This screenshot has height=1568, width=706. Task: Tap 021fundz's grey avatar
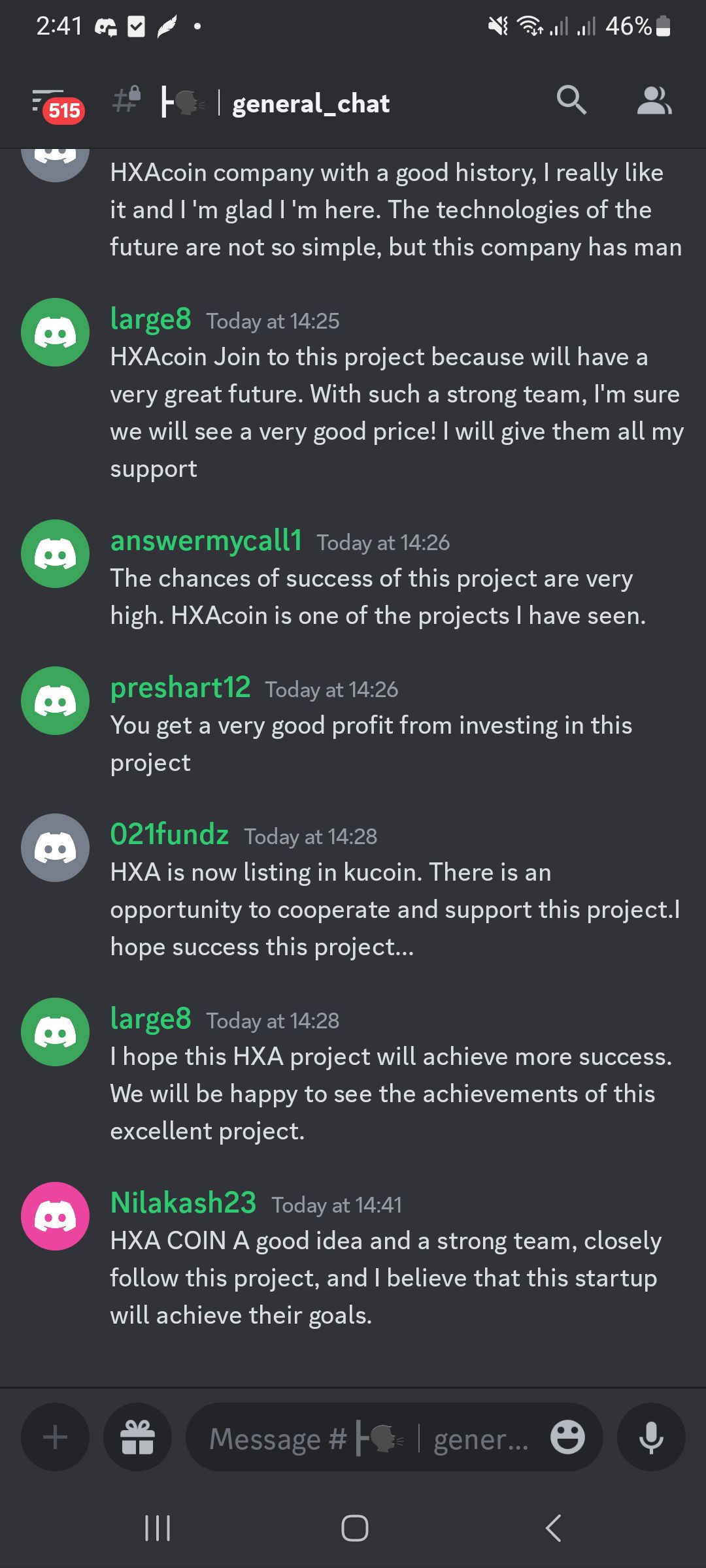click(x=56, y=847)
